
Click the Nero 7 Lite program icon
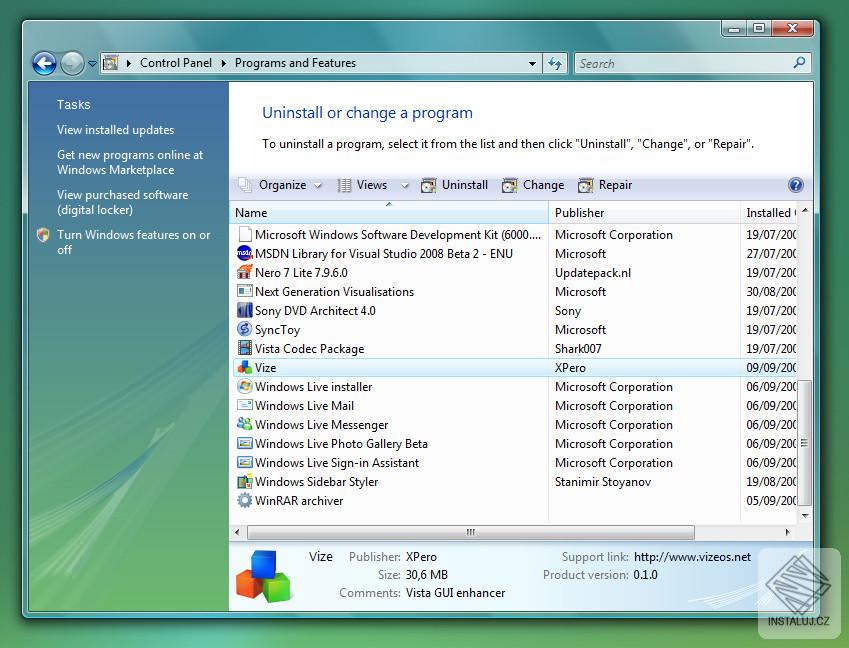244,273
